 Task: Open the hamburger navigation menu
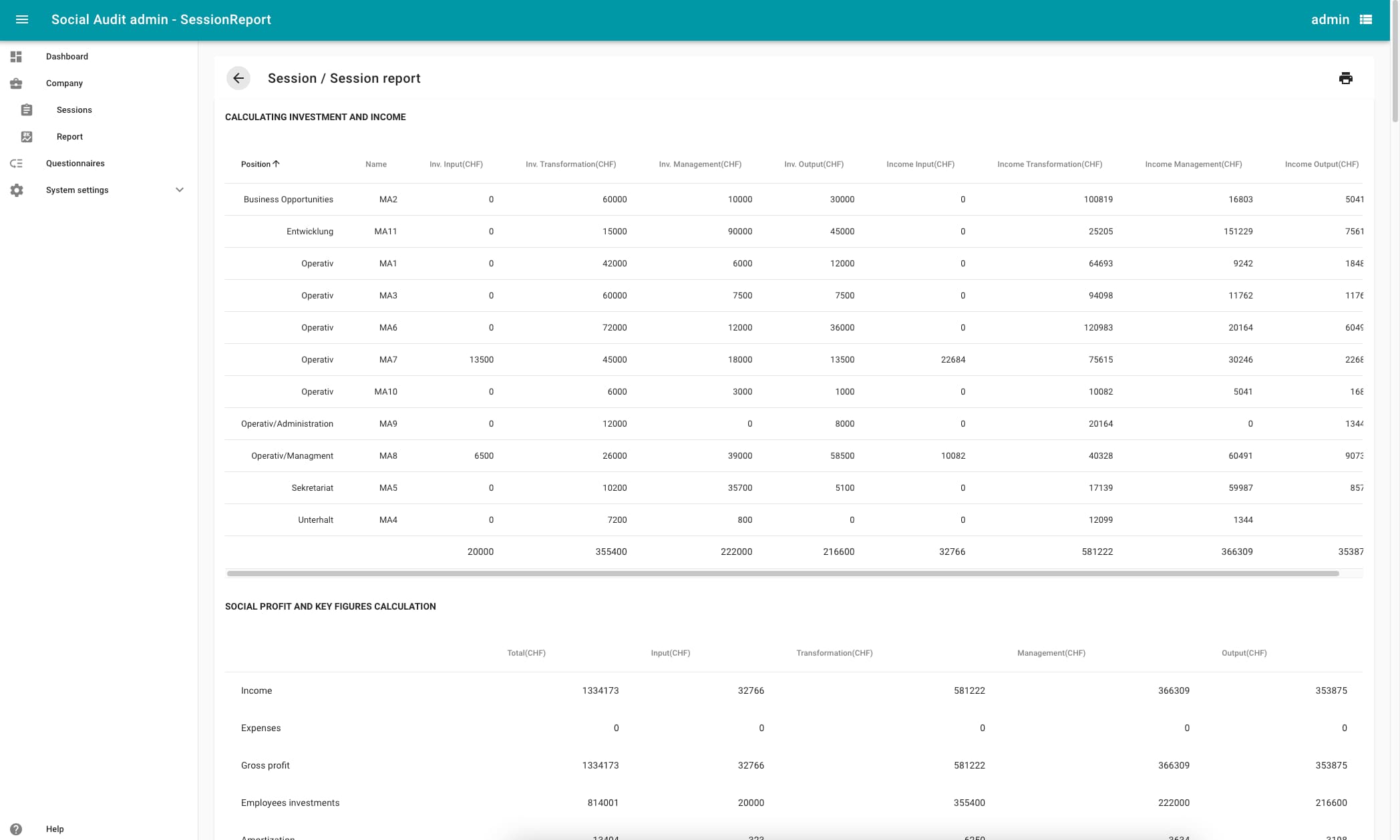coord(22,19)
